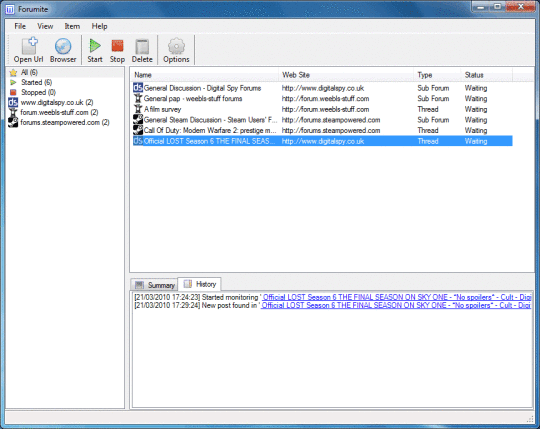Click the icon of A film survey row
This screenshot has height=429, width=540.
point(138,109)
